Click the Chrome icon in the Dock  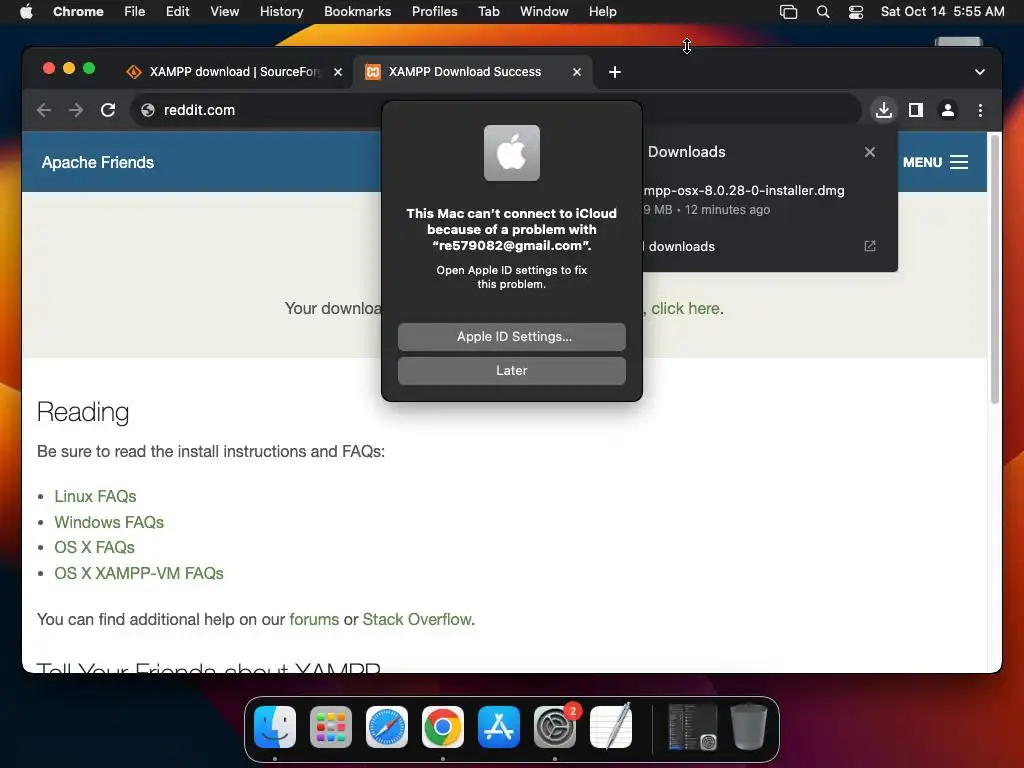[443, 727]
